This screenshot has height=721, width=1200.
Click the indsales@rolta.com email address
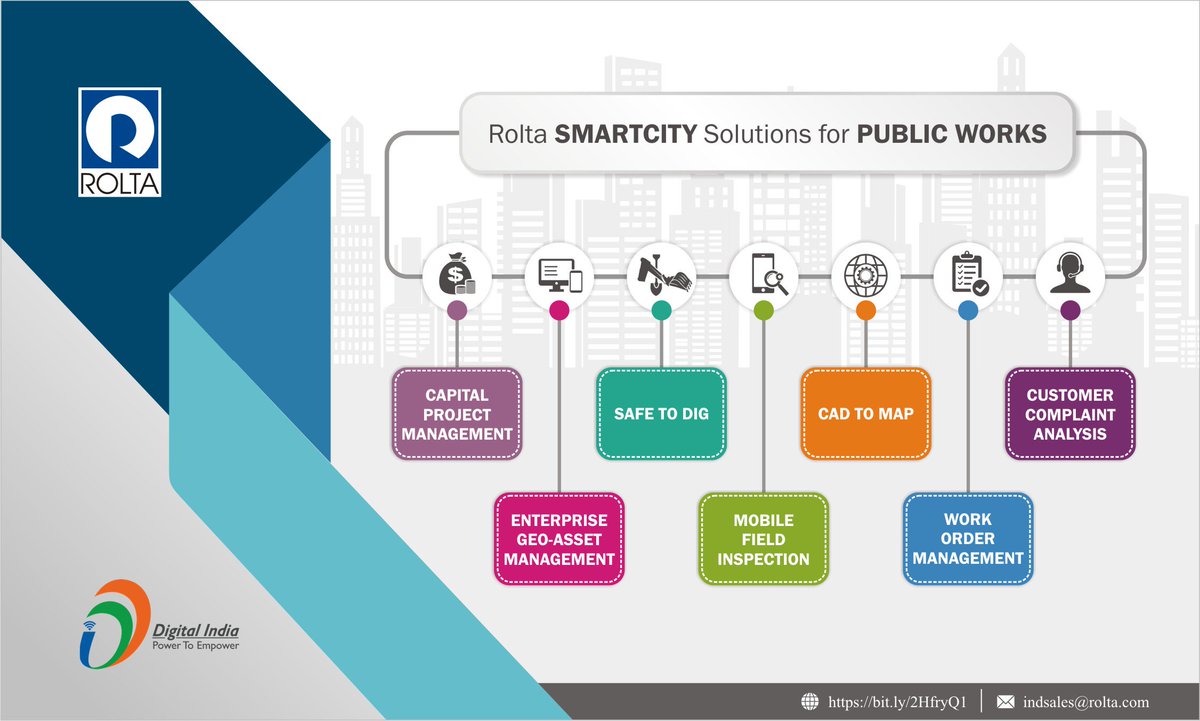tap(1087, 703)
